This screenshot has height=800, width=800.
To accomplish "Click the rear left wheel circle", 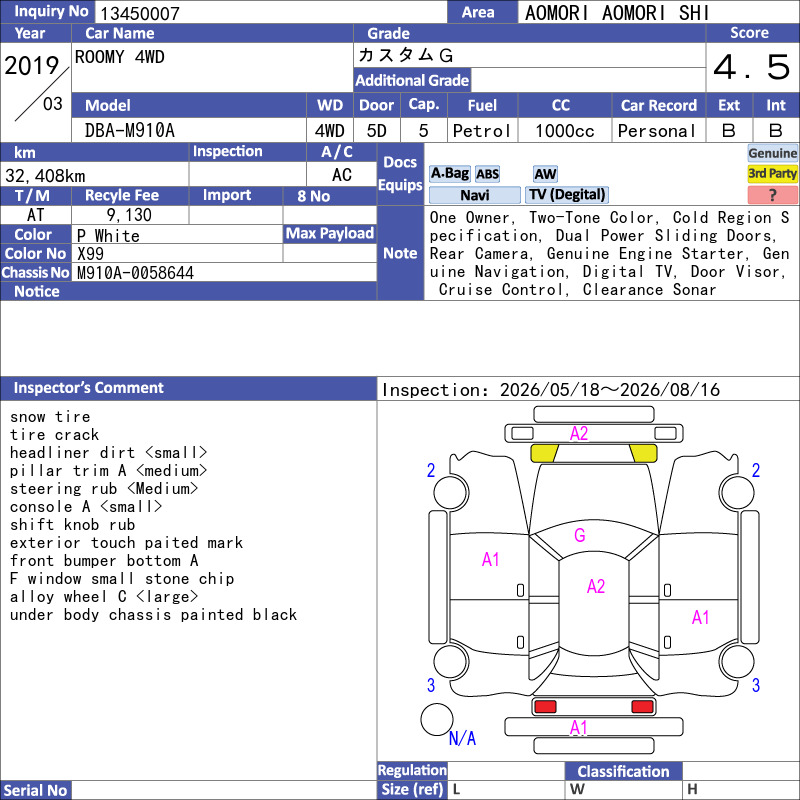I will click(x=451, y=661).
